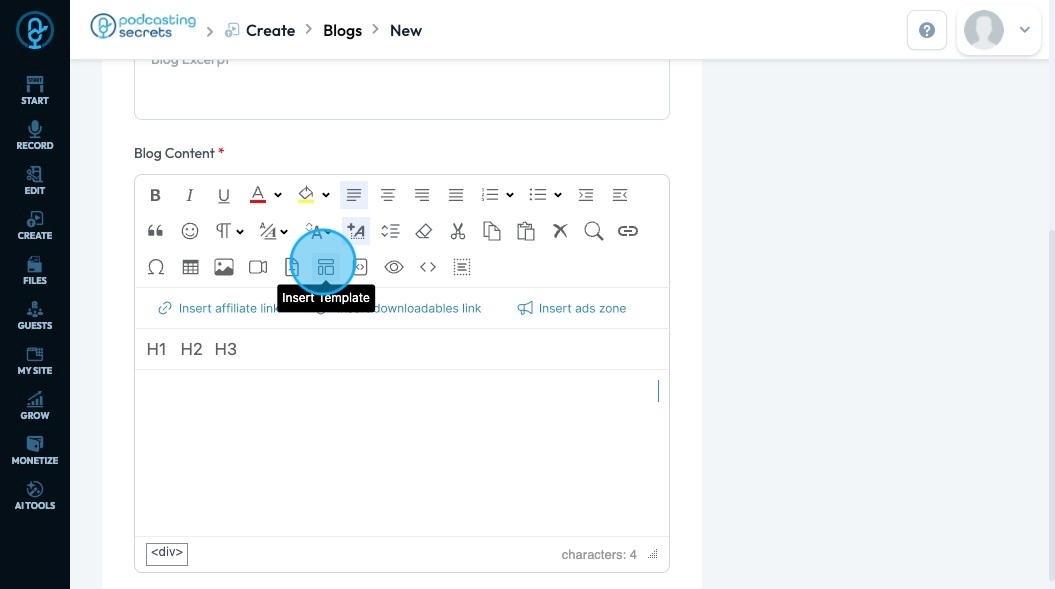Image resolution: width=1055 pixels, height=589 pixels.
Task: Expand the user account menu chevron
Action: coord(1025,30)
